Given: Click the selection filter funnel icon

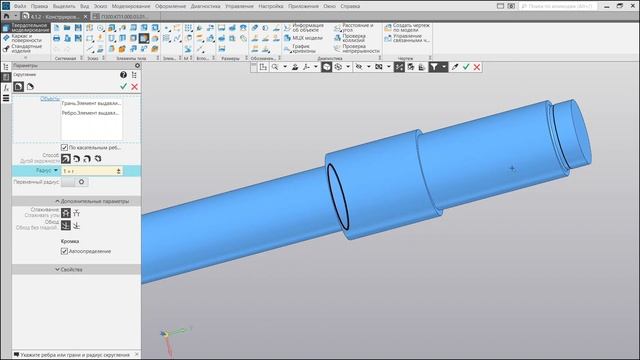Looking at the screenshot, I should coord(433,67).
